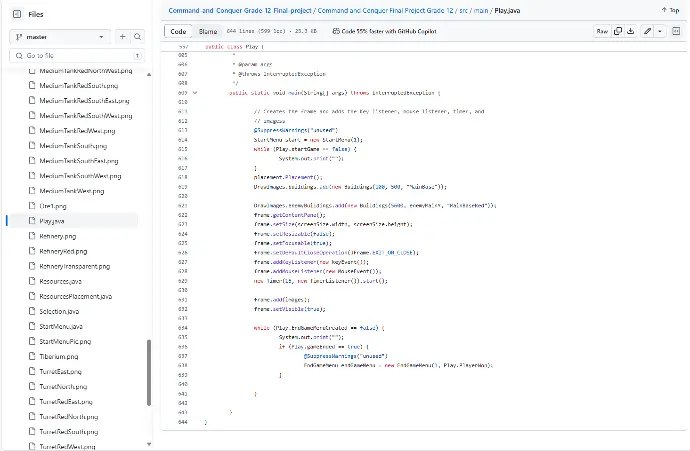690x451 pixels.
Task: Open Tiberium.png in file tree
Action: pyautogui.click(x=59, y=356)
